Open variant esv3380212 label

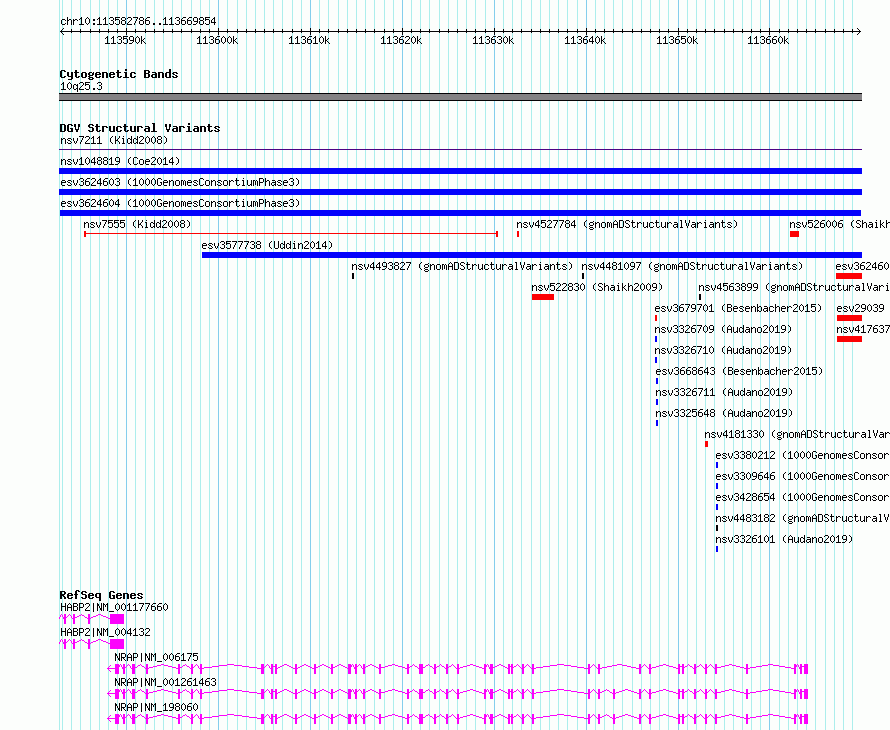(x=802, y=455)
